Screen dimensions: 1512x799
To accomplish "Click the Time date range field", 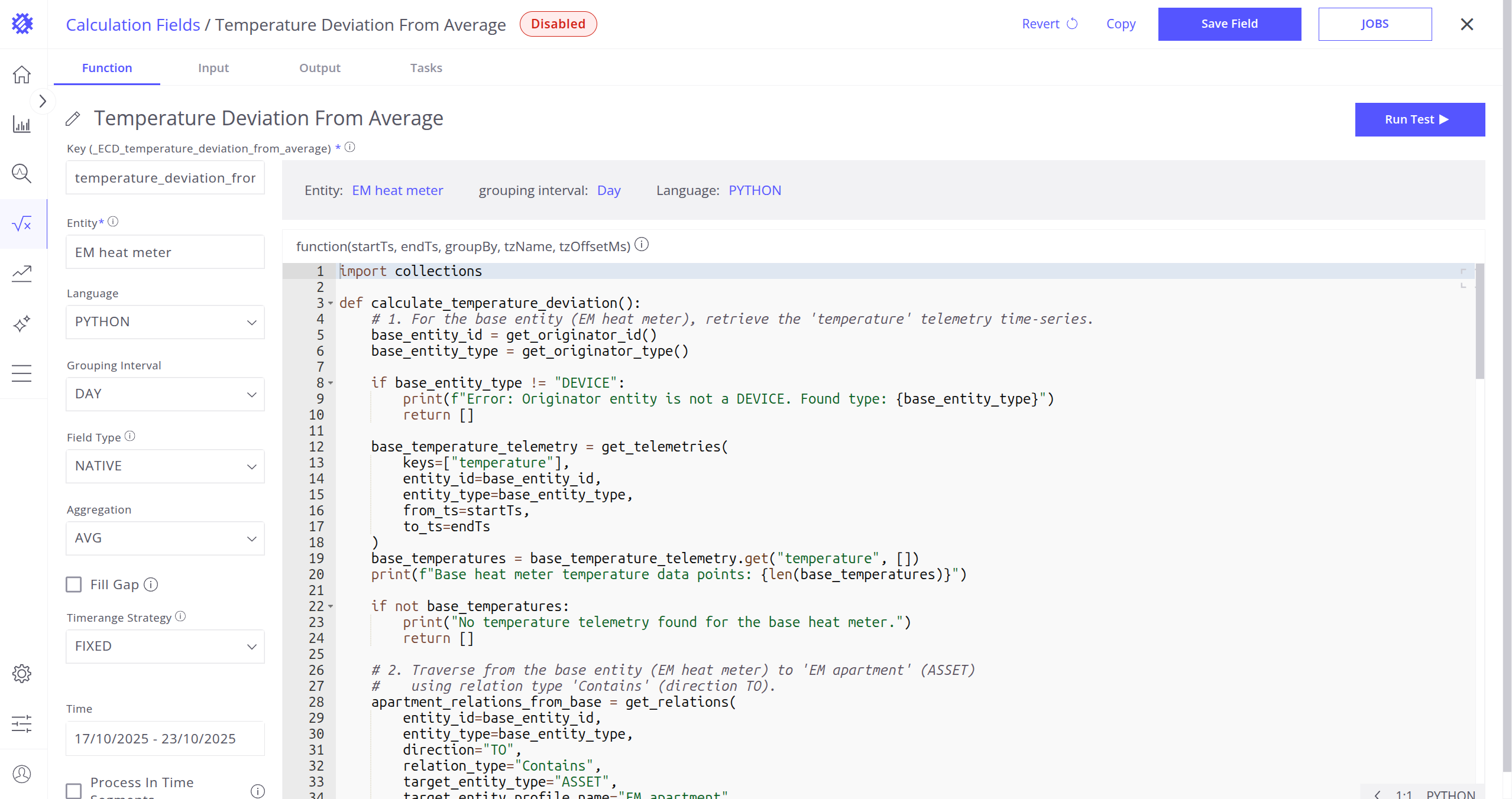I will 165,739.
